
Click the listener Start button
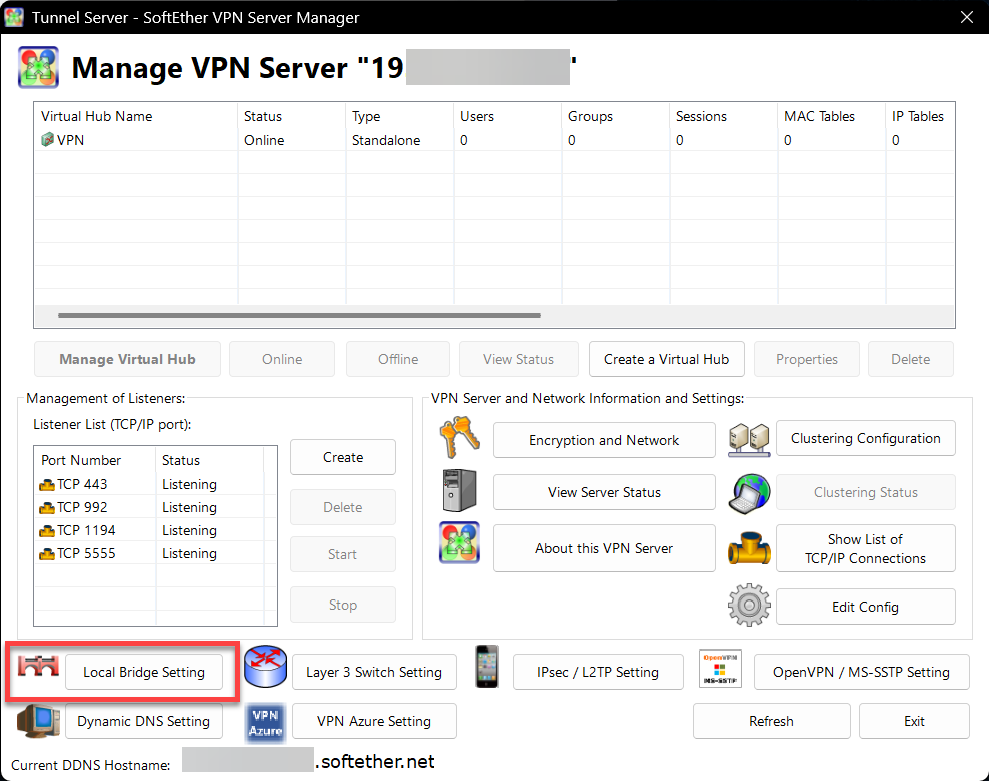click(x=343, y=554)
